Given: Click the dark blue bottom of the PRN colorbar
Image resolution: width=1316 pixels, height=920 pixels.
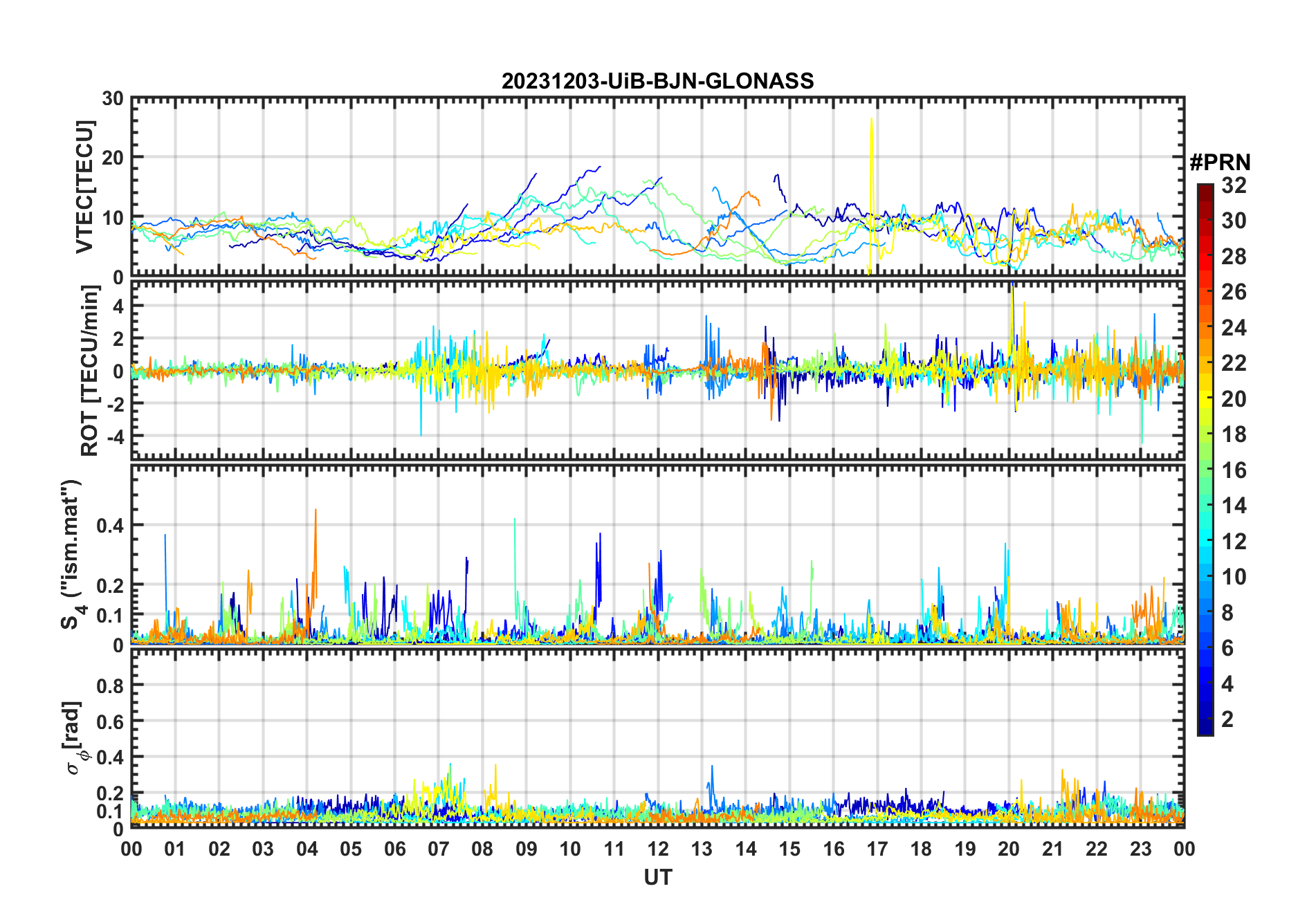Looking at the screenshot, I should (1205, 726).
